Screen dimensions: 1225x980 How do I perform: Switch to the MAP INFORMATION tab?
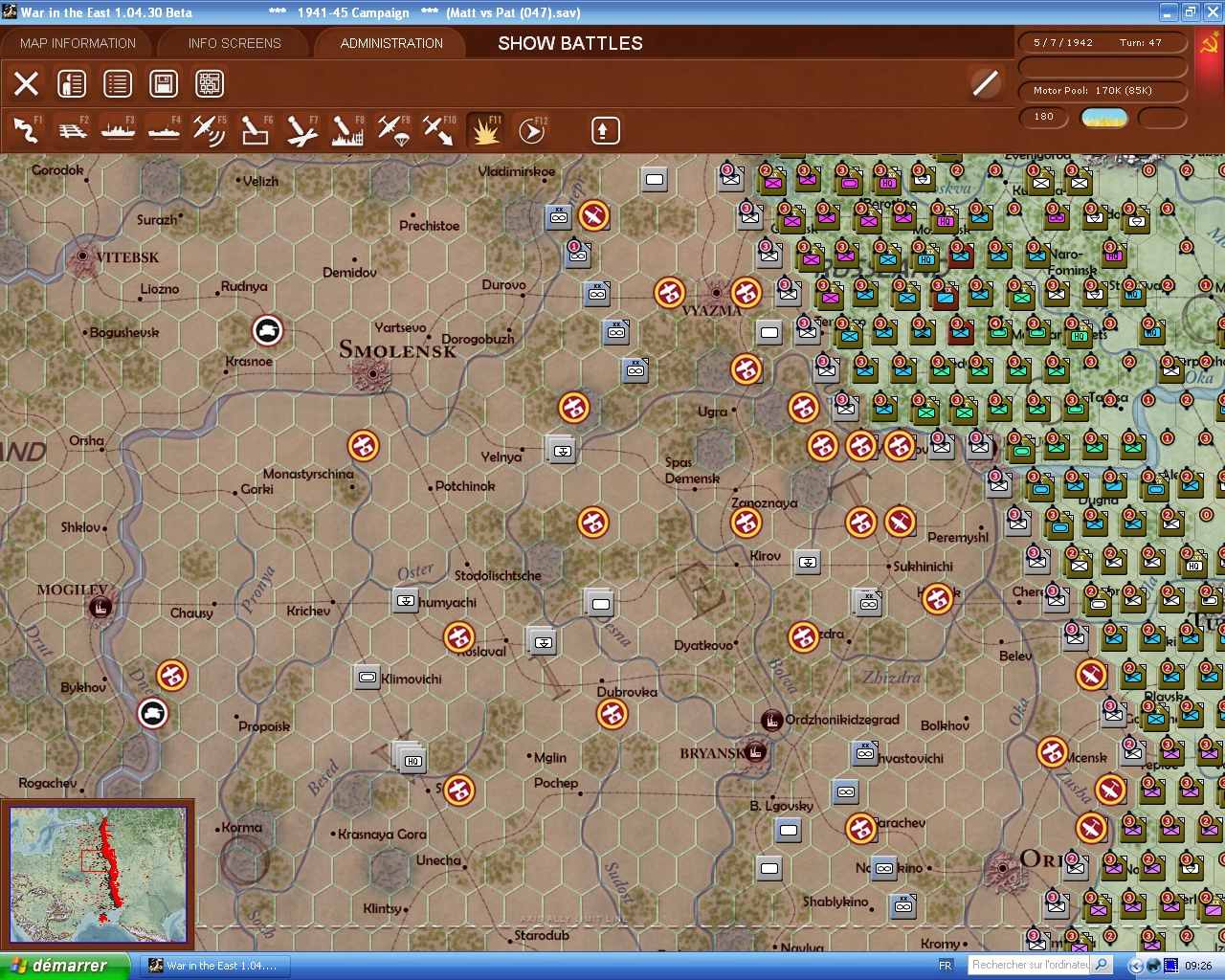[x=78, y=43]
